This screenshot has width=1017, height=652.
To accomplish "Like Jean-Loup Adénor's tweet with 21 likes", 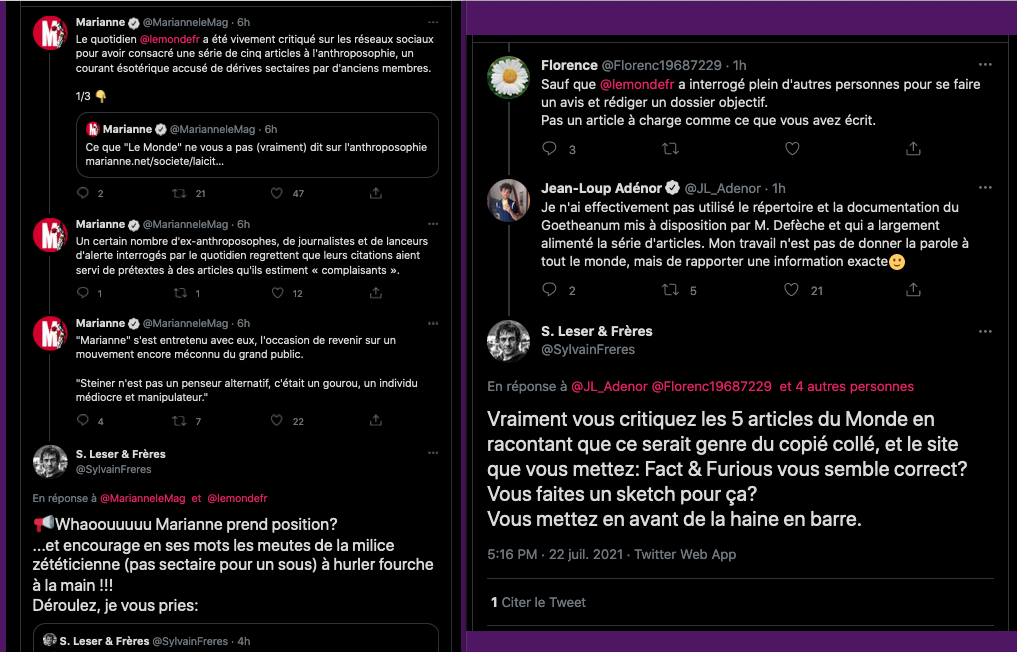I will coord(791,289).
